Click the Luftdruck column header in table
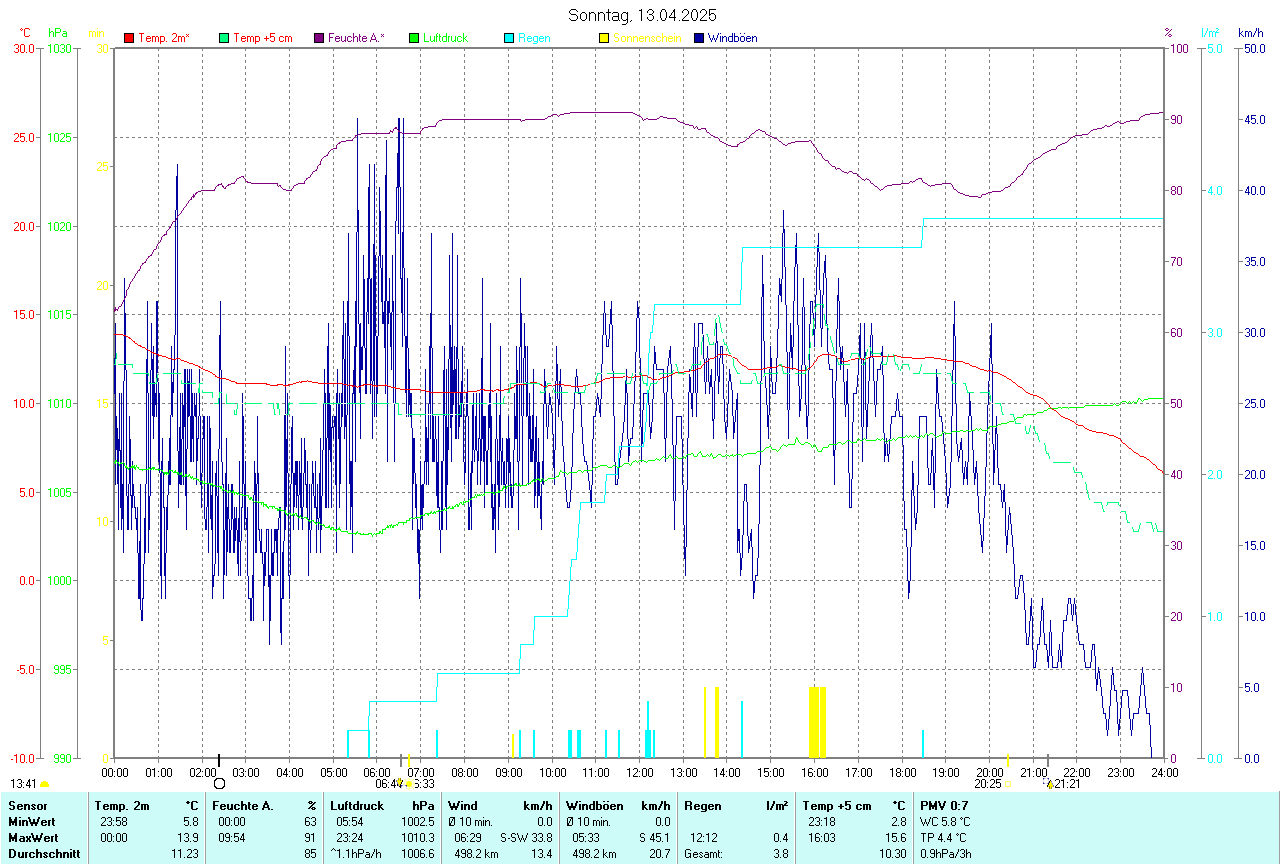 [357, 806]
